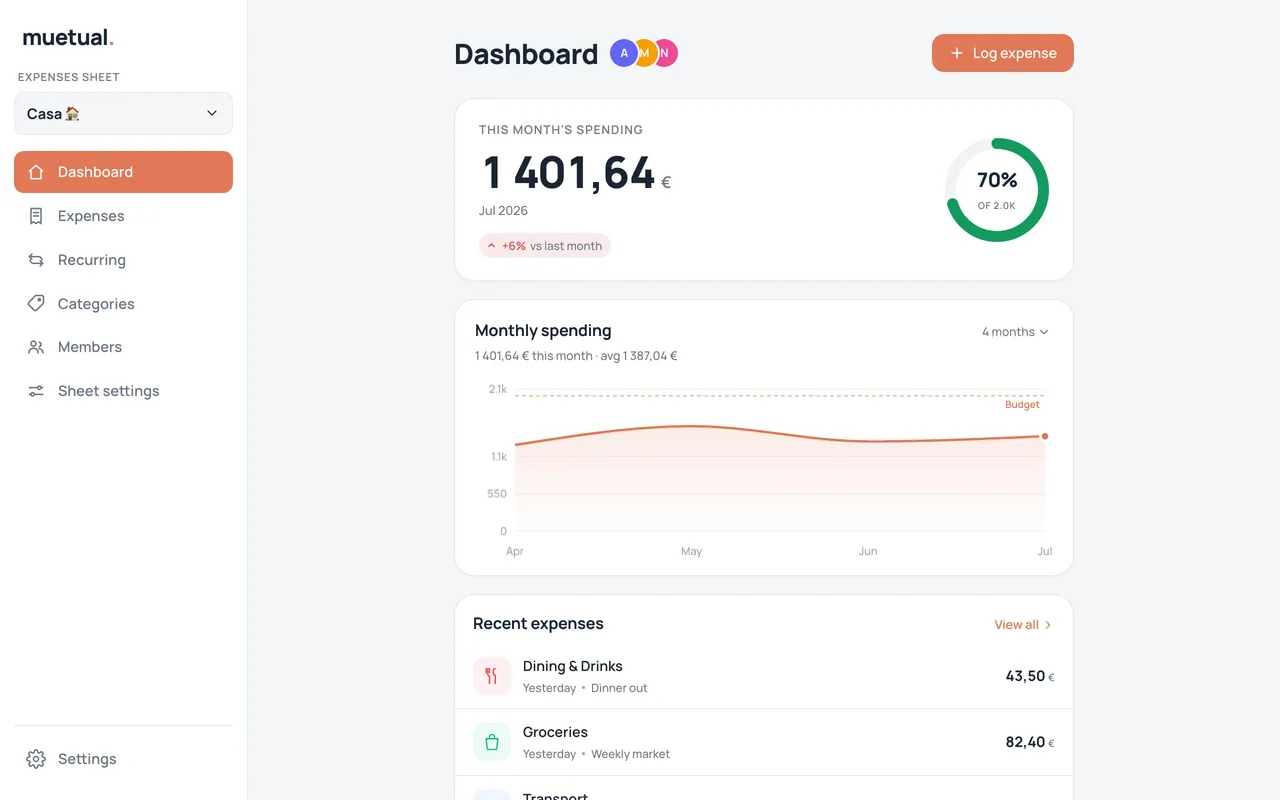Click the Weekly market note text
This screenshot has height=800, width=1280.
630,754
